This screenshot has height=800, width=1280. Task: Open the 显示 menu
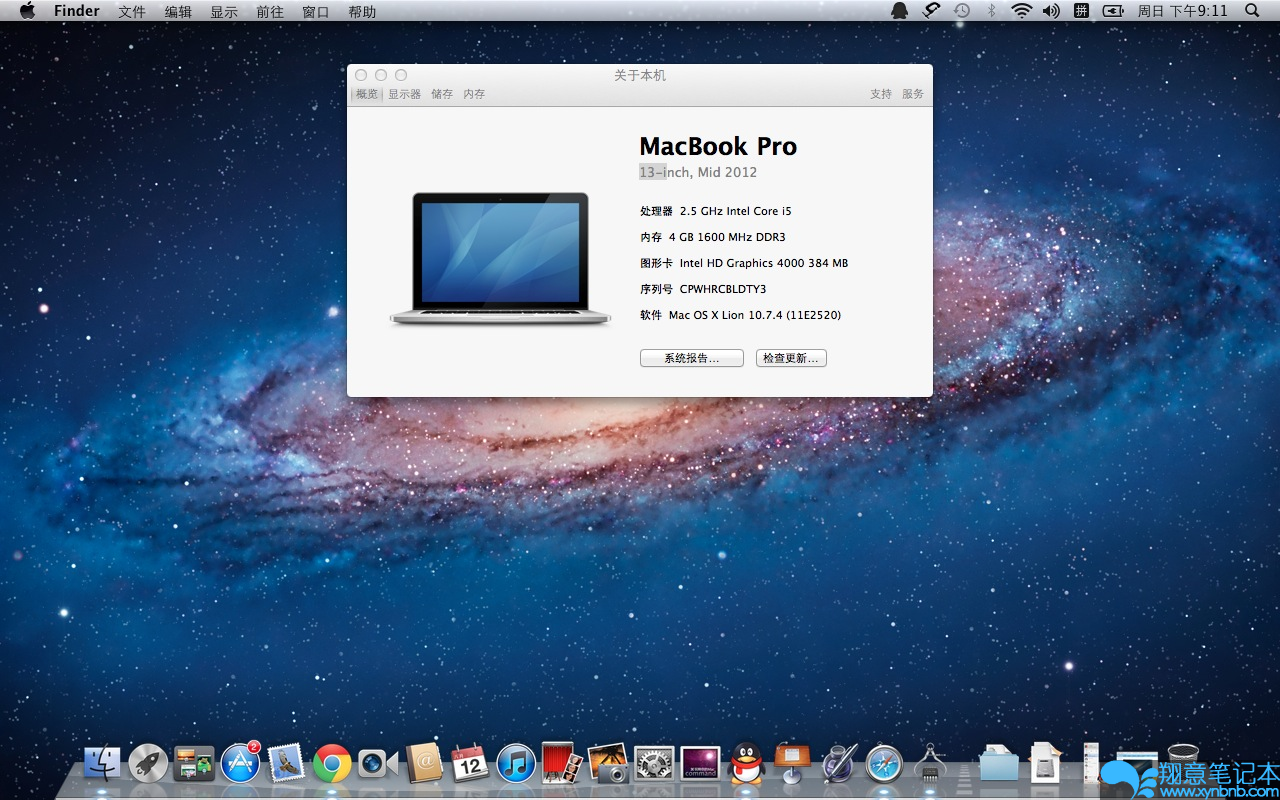pyautogui.click(x=224, y=12)
